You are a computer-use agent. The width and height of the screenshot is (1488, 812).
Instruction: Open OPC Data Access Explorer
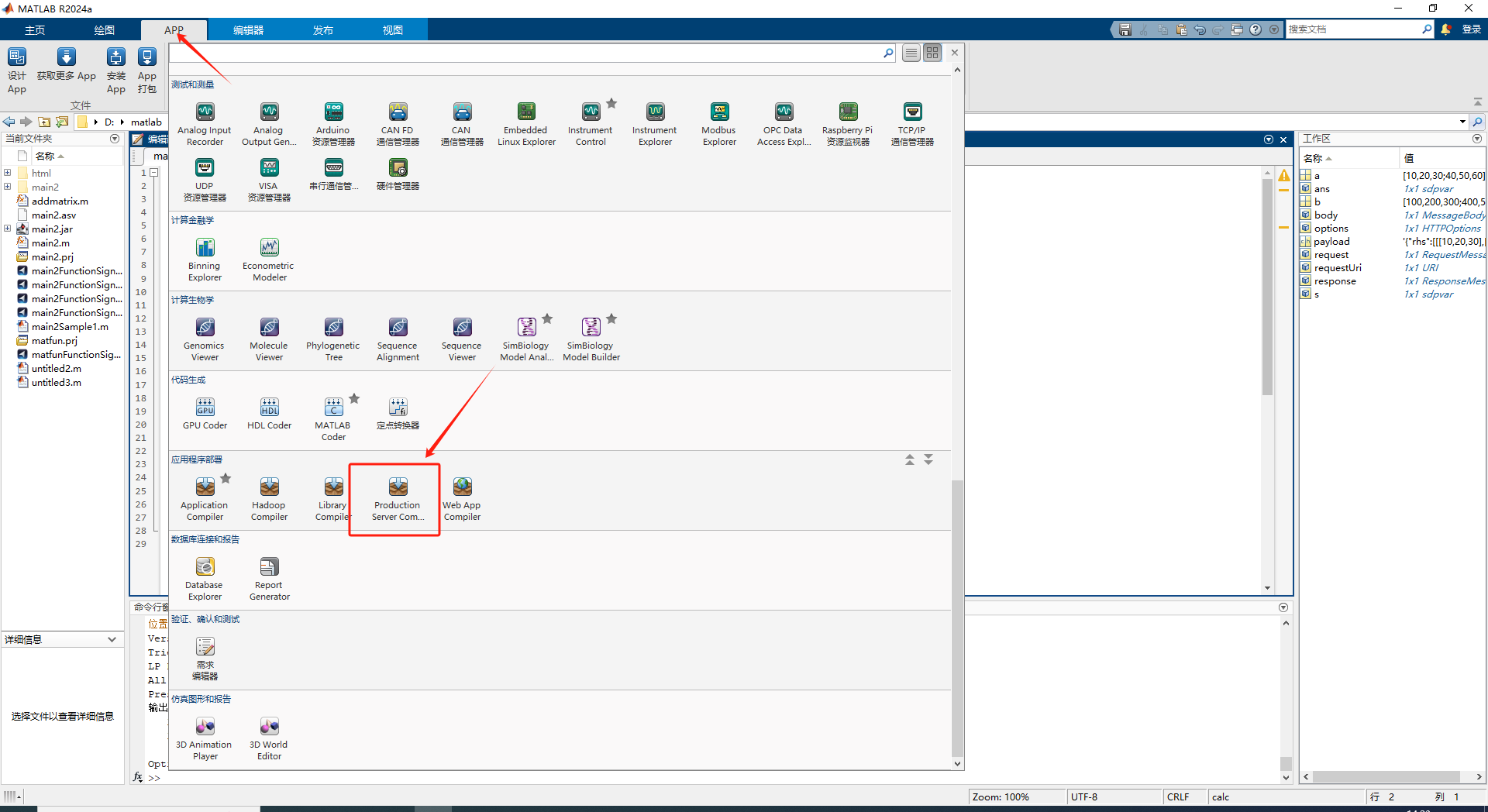(784, 124)
